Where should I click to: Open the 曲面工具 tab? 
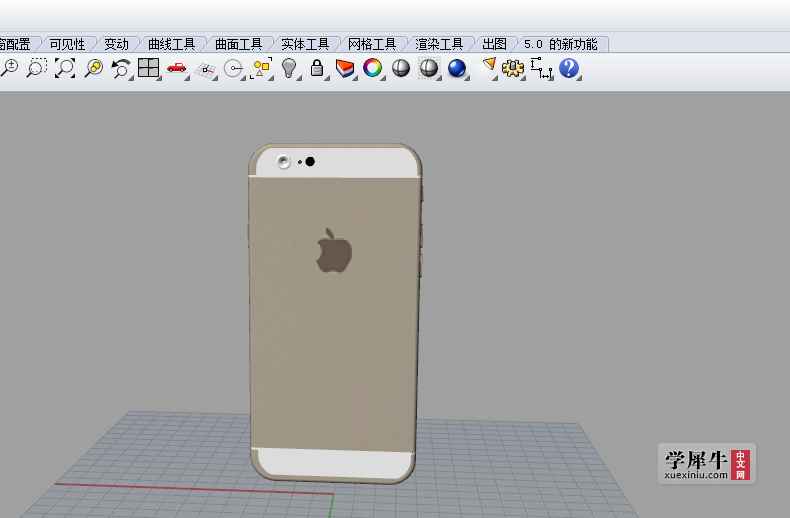click(x=238, y=44)
